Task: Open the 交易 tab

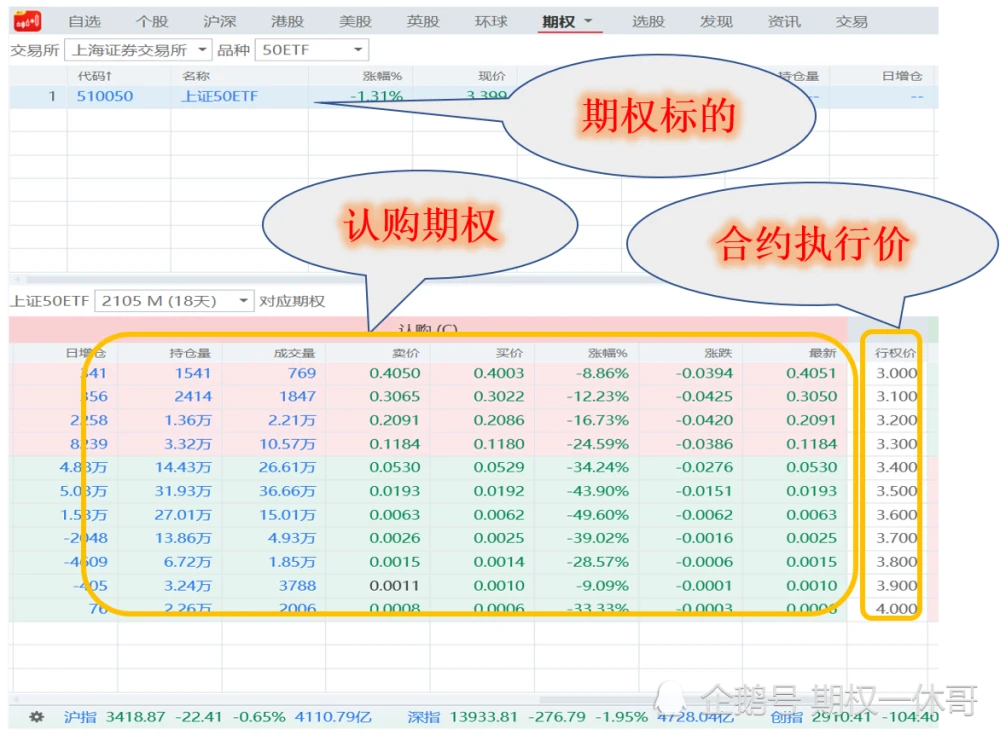Action: click(x=851, y=22)
